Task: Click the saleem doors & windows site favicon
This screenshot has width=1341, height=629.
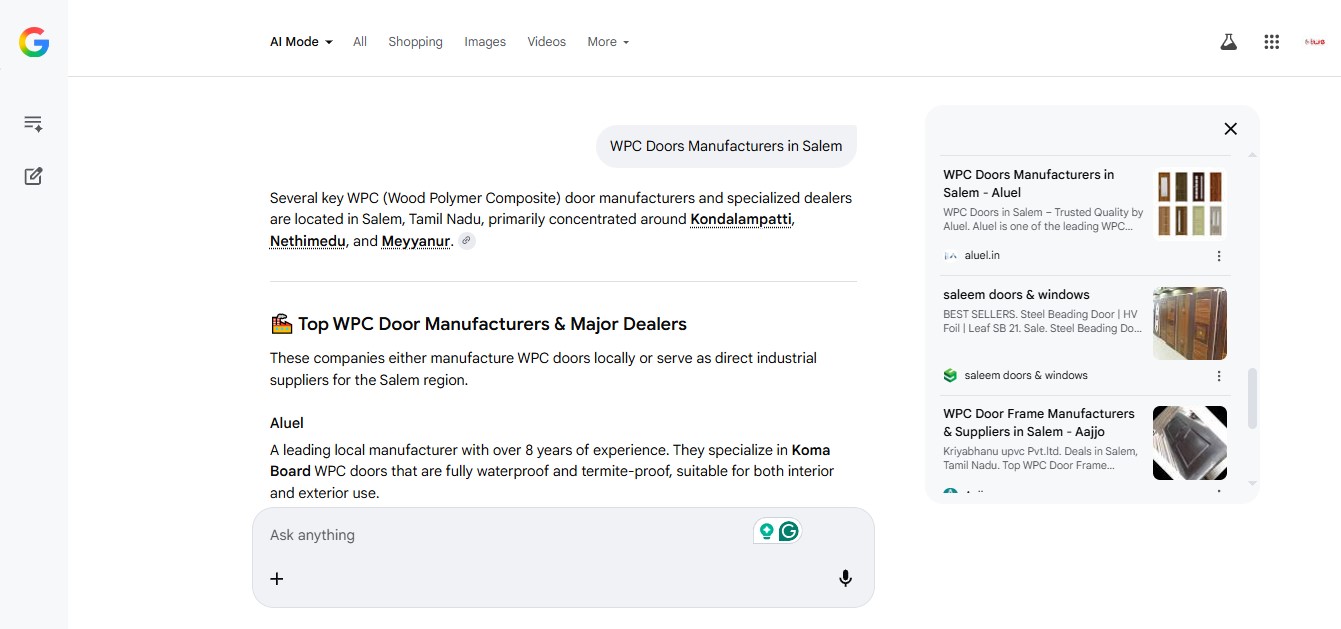Action: pos(950,376)
